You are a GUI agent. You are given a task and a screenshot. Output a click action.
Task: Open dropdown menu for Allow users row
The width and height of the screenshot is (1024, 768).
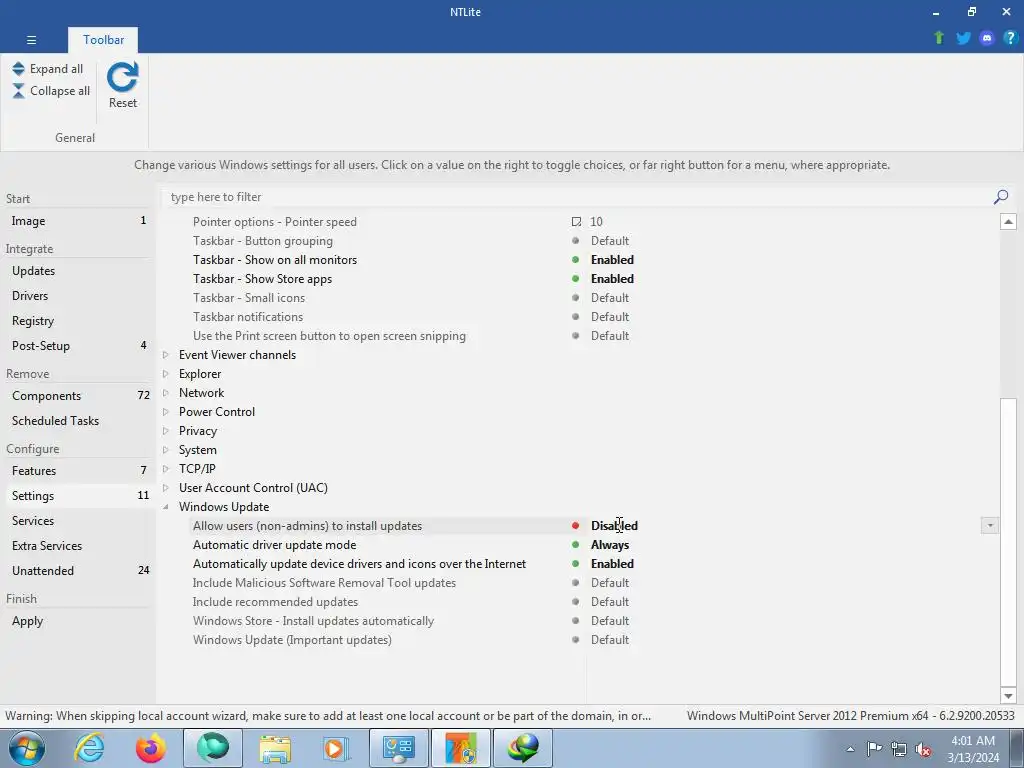(x=989, y=526)
